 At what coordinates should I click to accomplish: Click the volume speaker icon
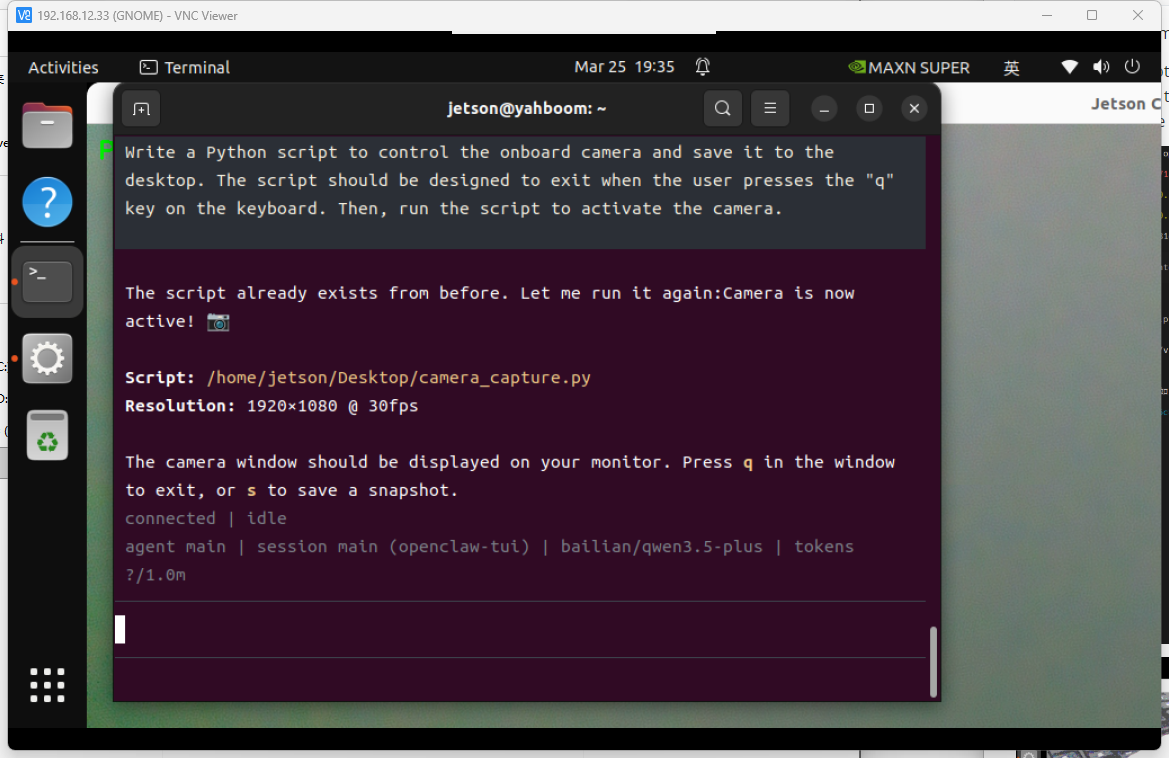pos(1101,67)
